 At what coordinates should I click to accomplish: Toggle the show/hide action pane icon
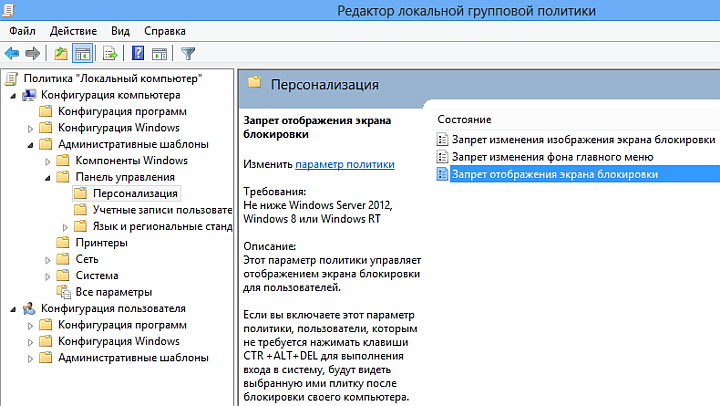(160, 53)
